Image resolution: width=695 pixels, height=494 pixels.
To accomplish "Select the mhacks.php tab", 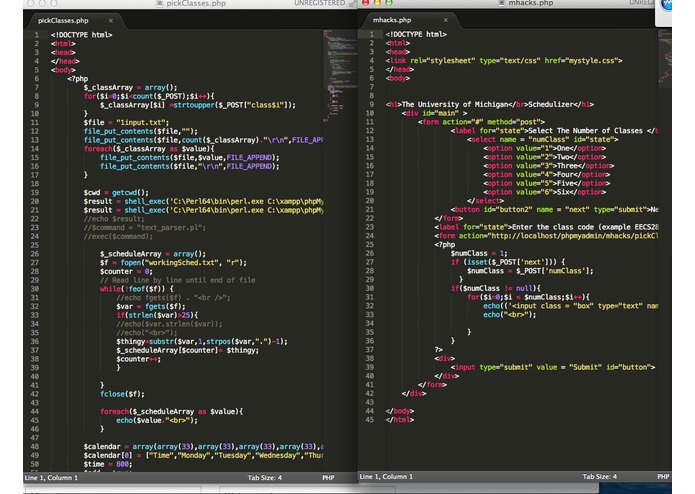I will 392,20.
